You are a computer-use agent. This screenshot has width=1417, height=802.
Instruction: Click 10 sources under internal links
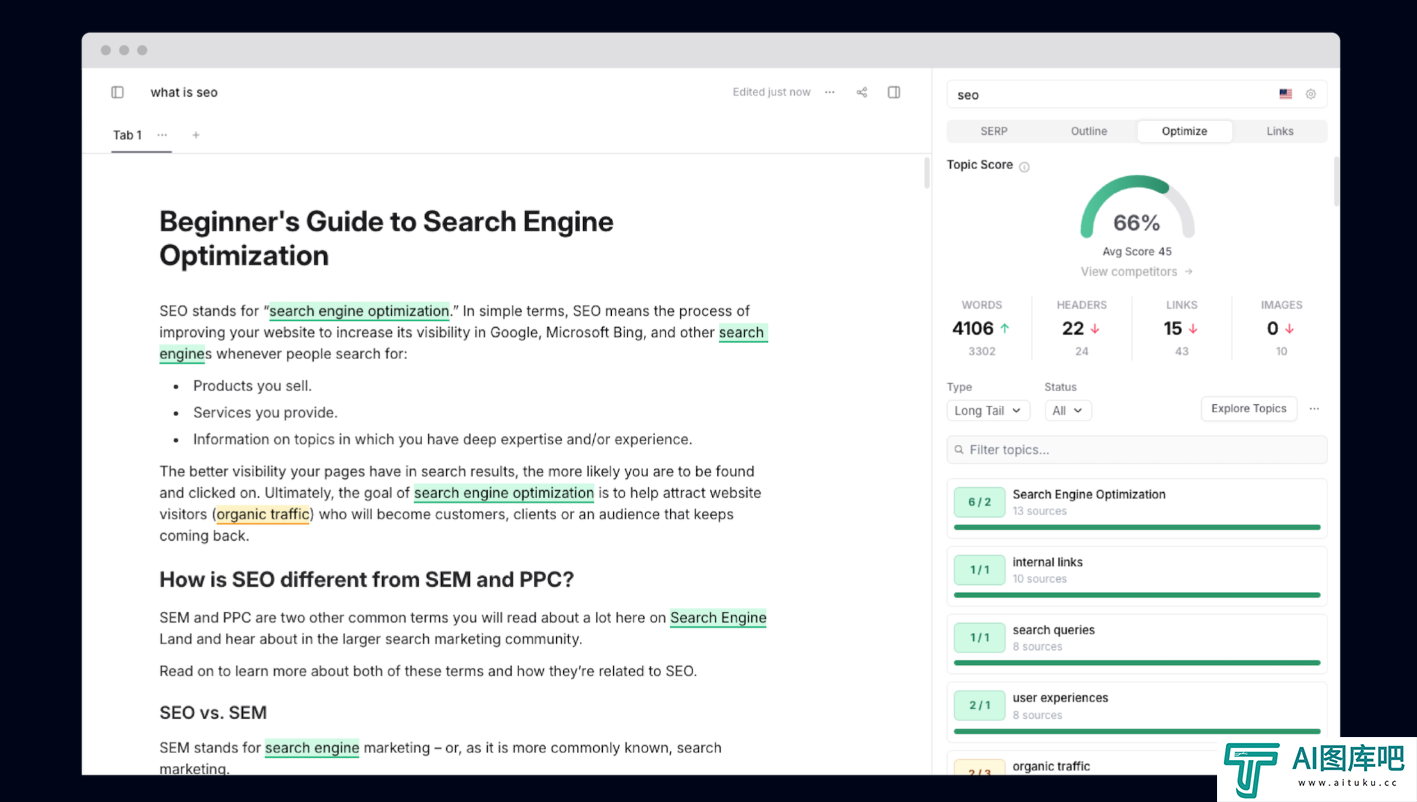1039,579
